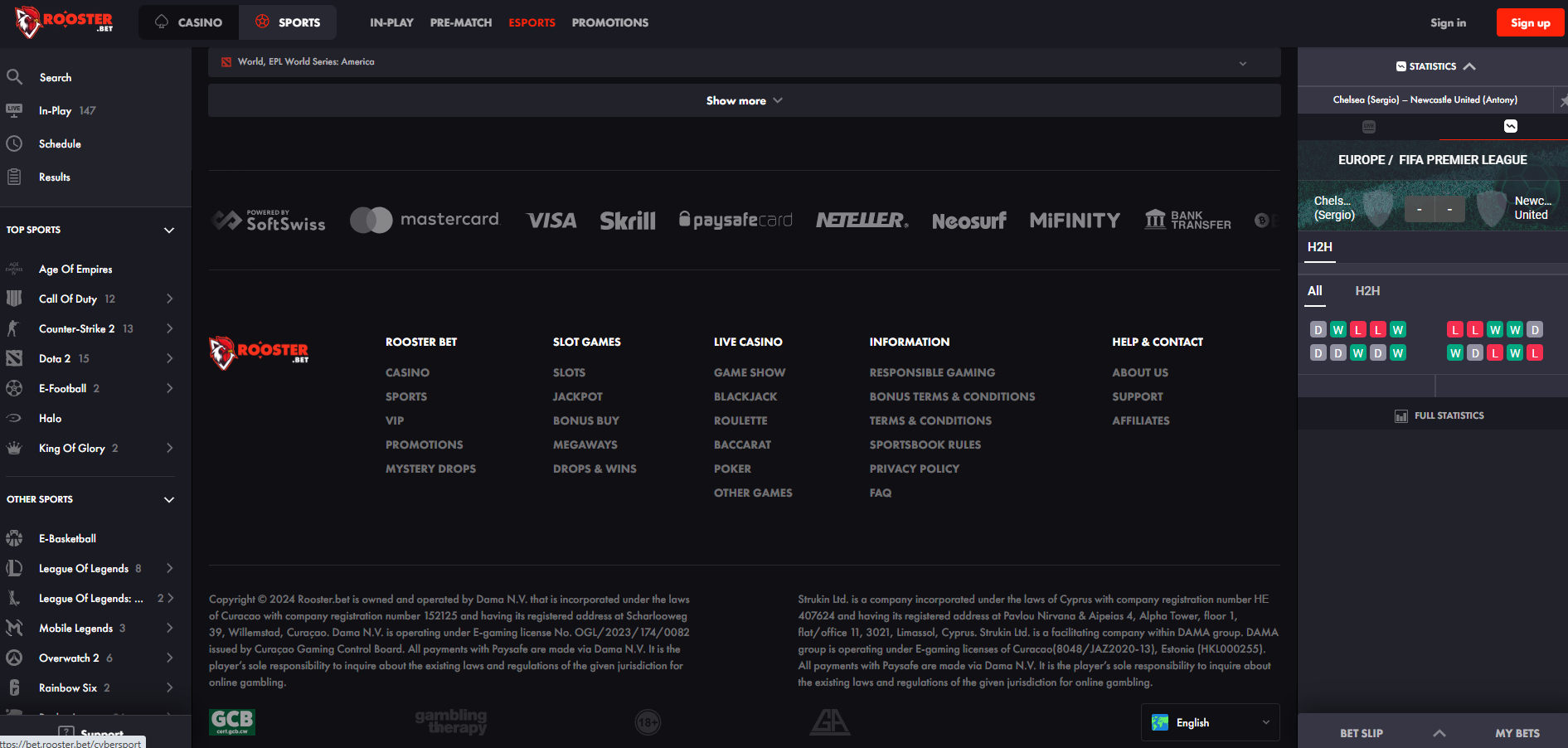Open FULL STATISTICS link
Viewport: 1568px width, 748px height.
[x=1439, y=415]
